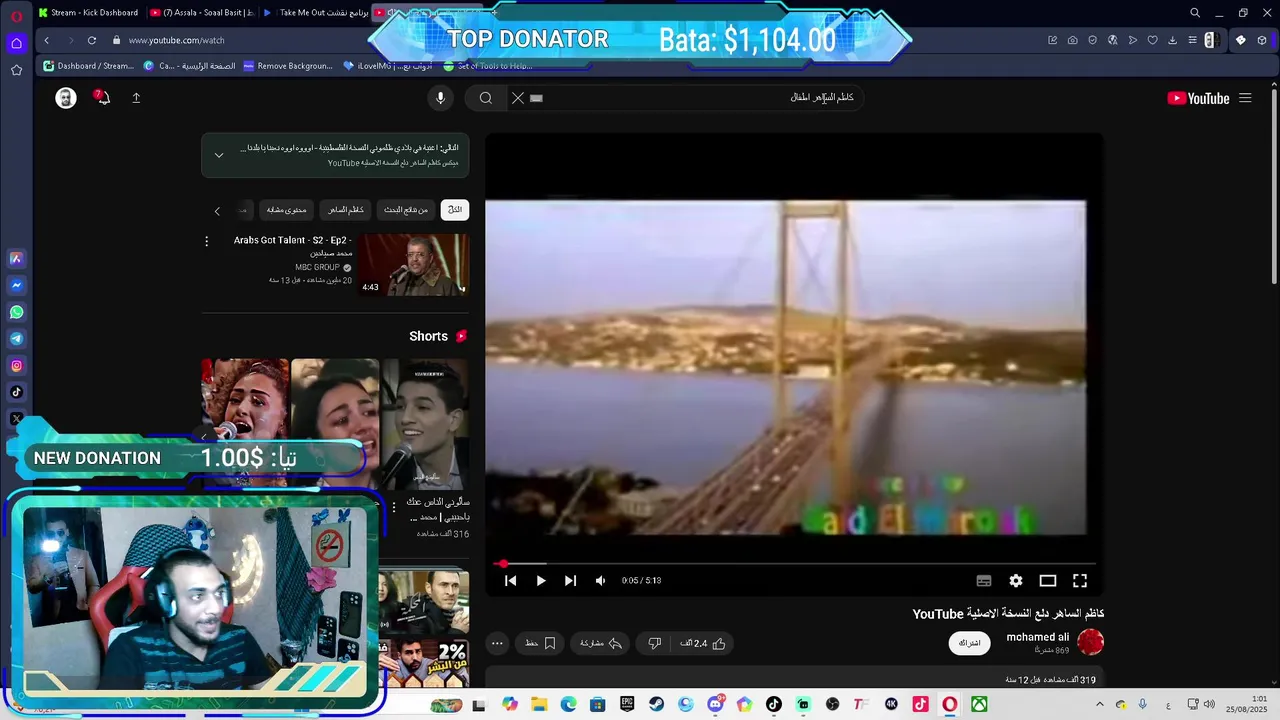Enter fullscreen in the video player
Image resolution: width=1280 pixels, height=720 pixels.
[x=1080, y=580]
